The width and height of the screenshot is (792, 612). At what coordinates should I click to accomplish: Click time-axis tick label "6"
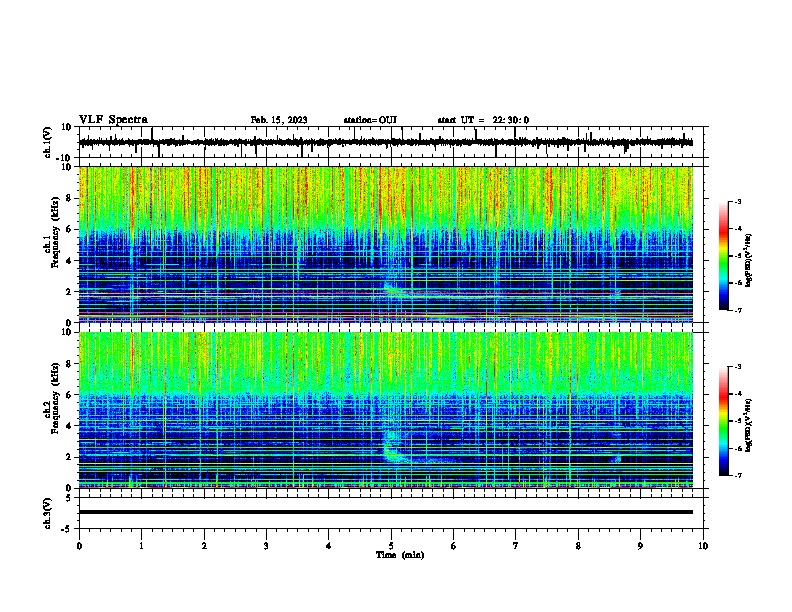453,546
